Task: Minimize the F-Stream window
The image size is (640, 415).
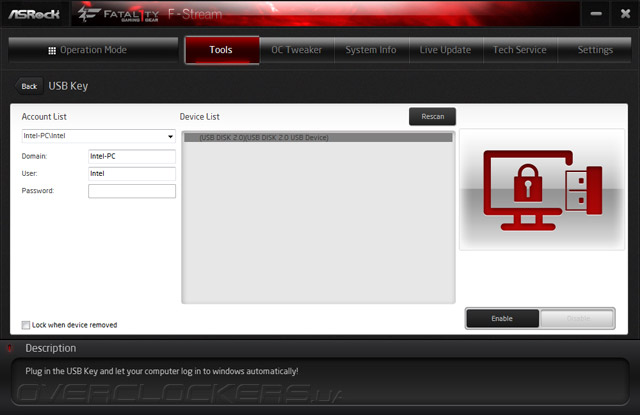Action: coord(596,14)
